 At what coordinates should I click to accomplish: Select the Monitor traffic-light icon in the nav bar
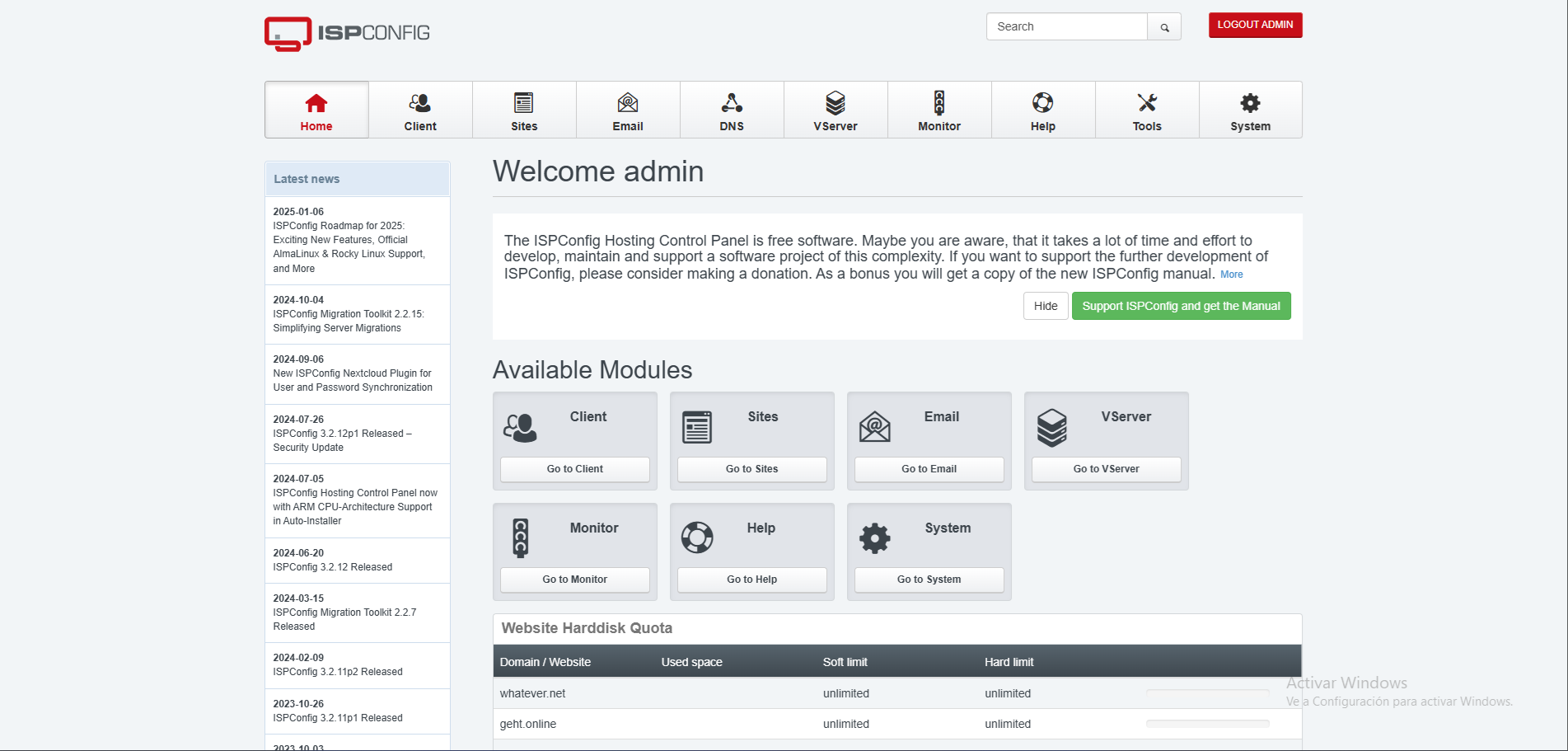pos(939,103)
